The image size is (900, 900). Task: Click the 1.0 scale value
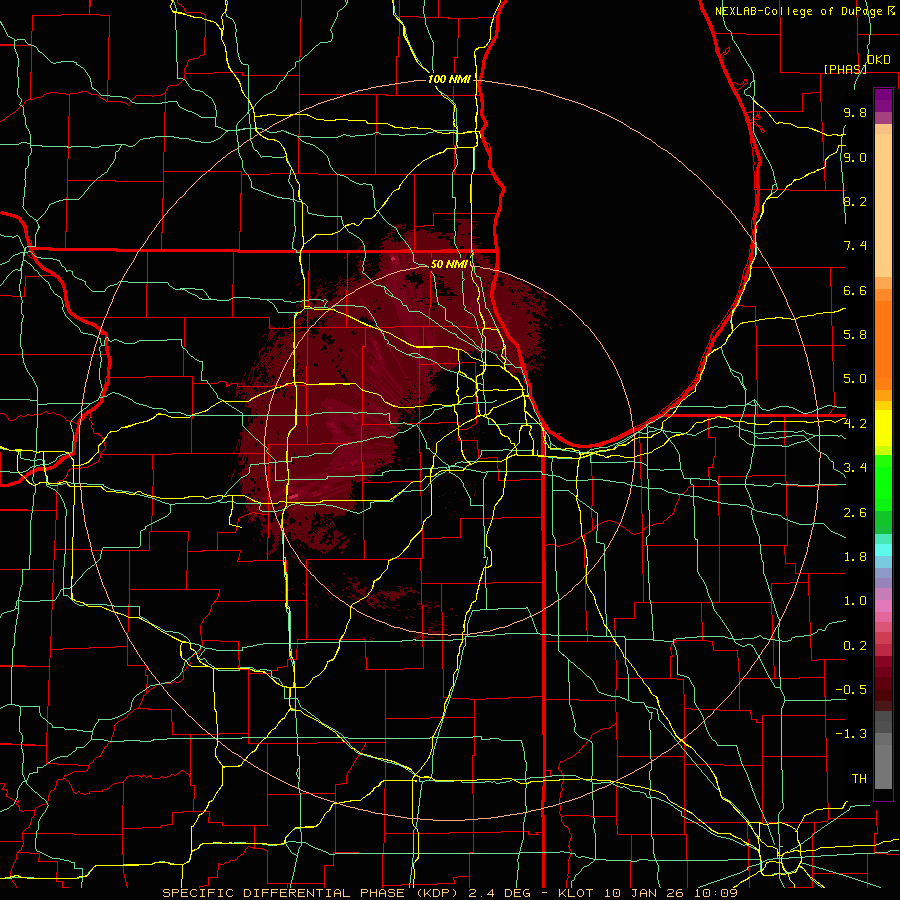click(x=855, y=601)
